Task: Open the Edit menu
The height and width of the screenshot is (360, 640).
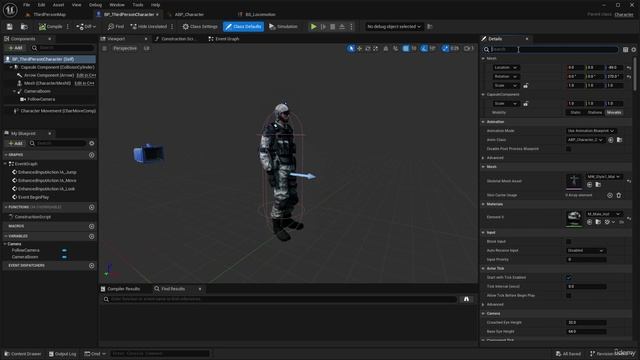Action: coord(41,5)
